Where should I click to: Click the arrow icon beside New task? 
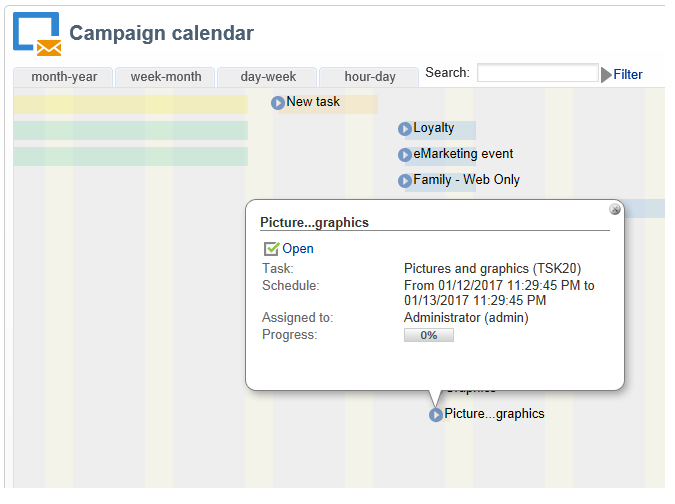278,102
